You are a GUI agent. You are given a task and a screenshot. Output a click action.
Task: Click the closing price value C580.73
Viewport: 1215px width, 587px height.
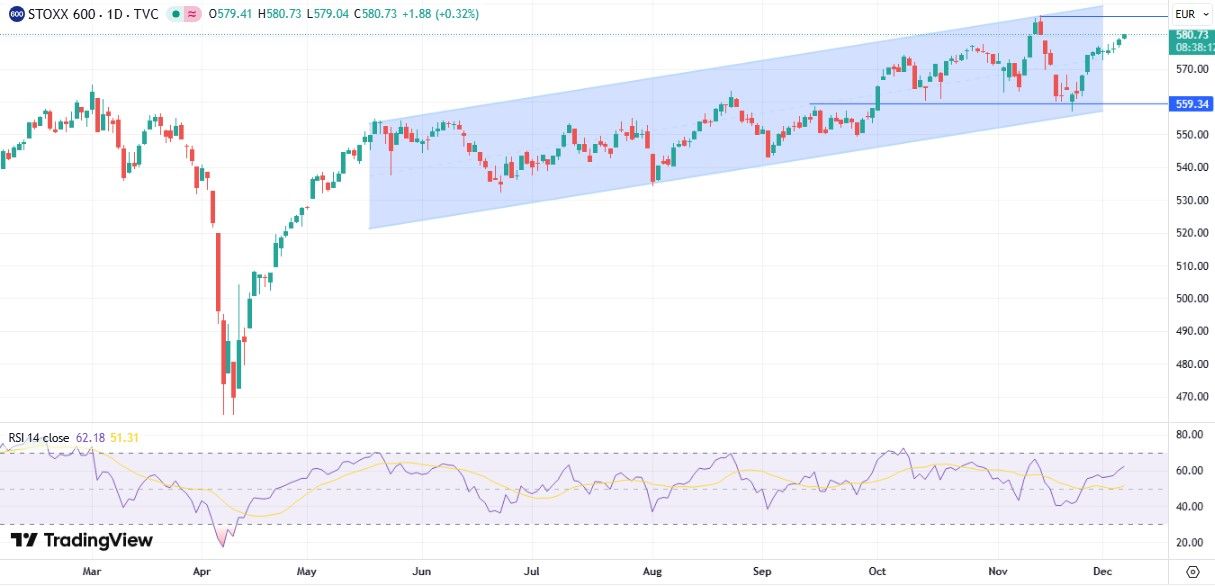374,14
